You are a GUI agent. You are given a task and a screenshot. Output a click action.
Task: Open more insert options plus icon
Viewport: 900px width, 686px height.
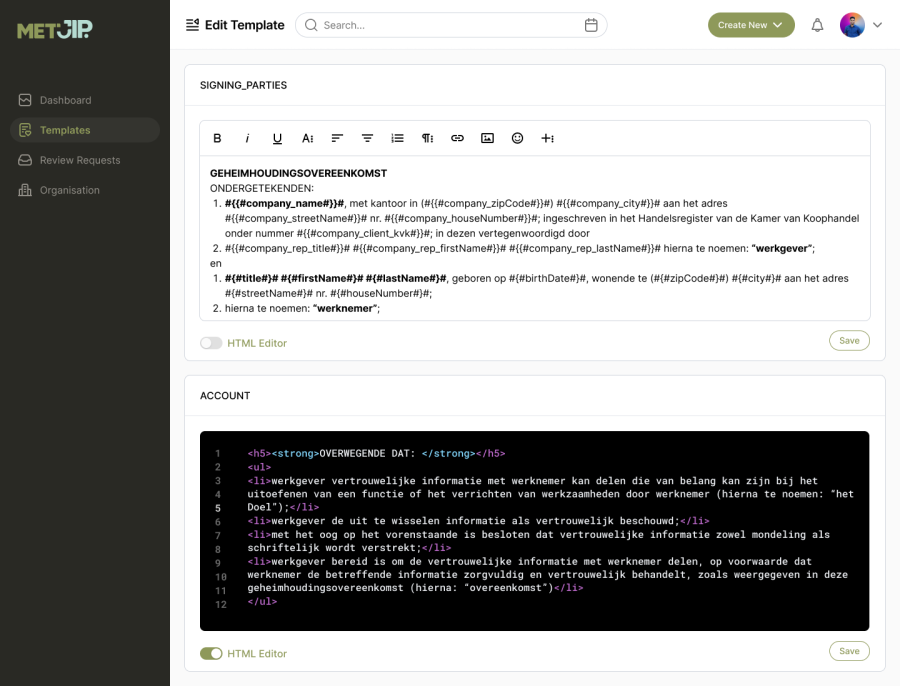pos(548,138)
